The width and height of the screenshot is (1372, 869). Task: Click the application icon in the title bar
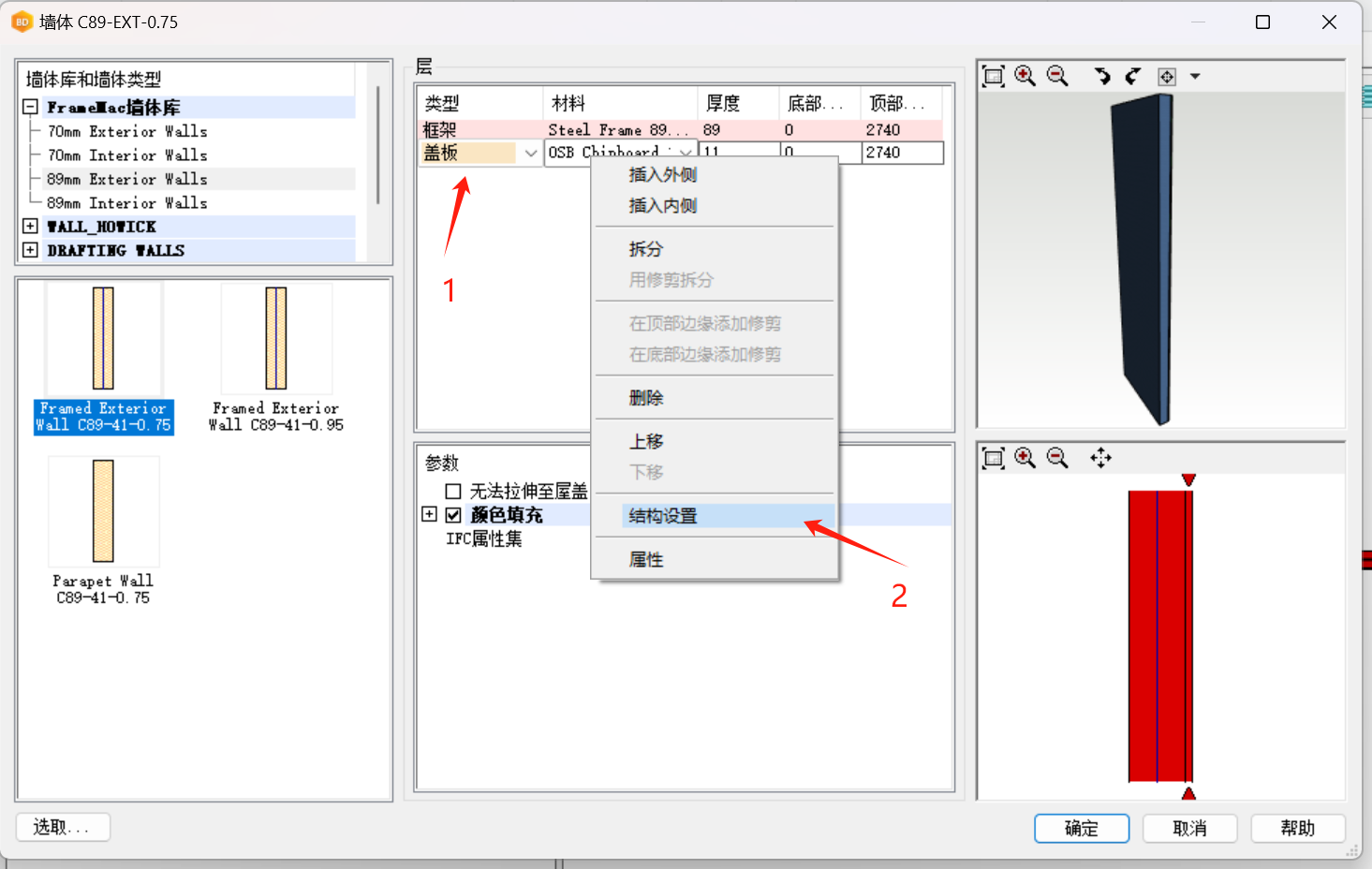click(x=22, y=22)
